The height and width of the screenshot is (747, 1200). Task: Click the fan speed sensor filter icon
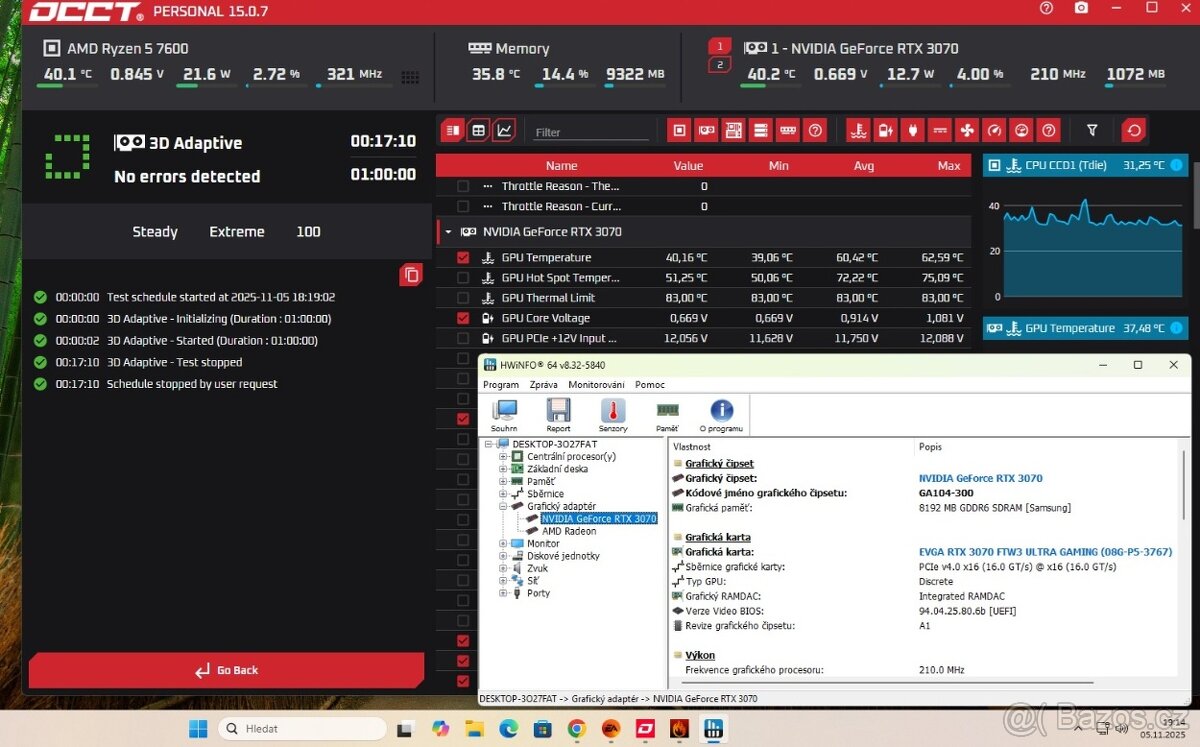967,130
